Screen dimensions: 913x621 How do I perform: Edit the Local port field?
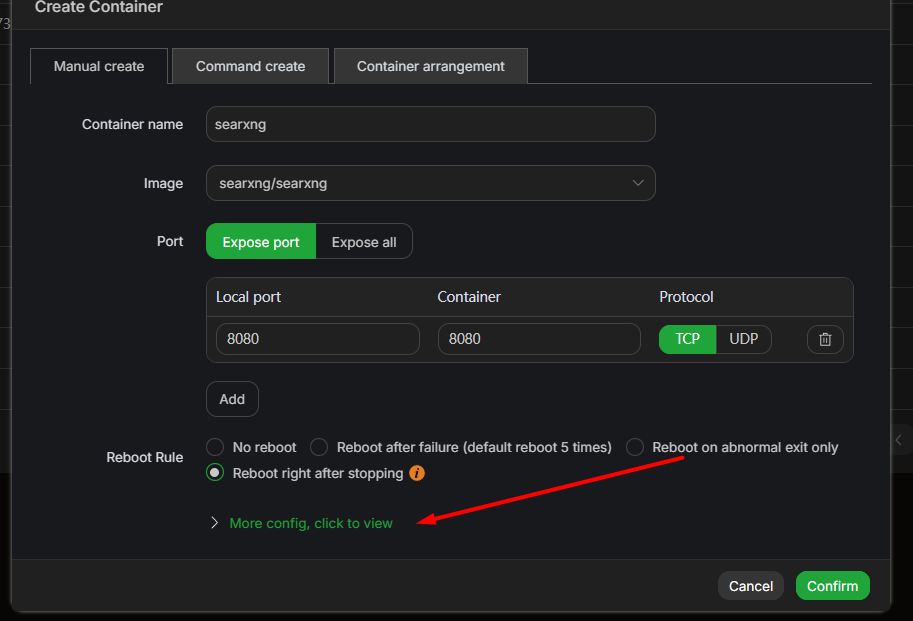(x=318, y=339)
